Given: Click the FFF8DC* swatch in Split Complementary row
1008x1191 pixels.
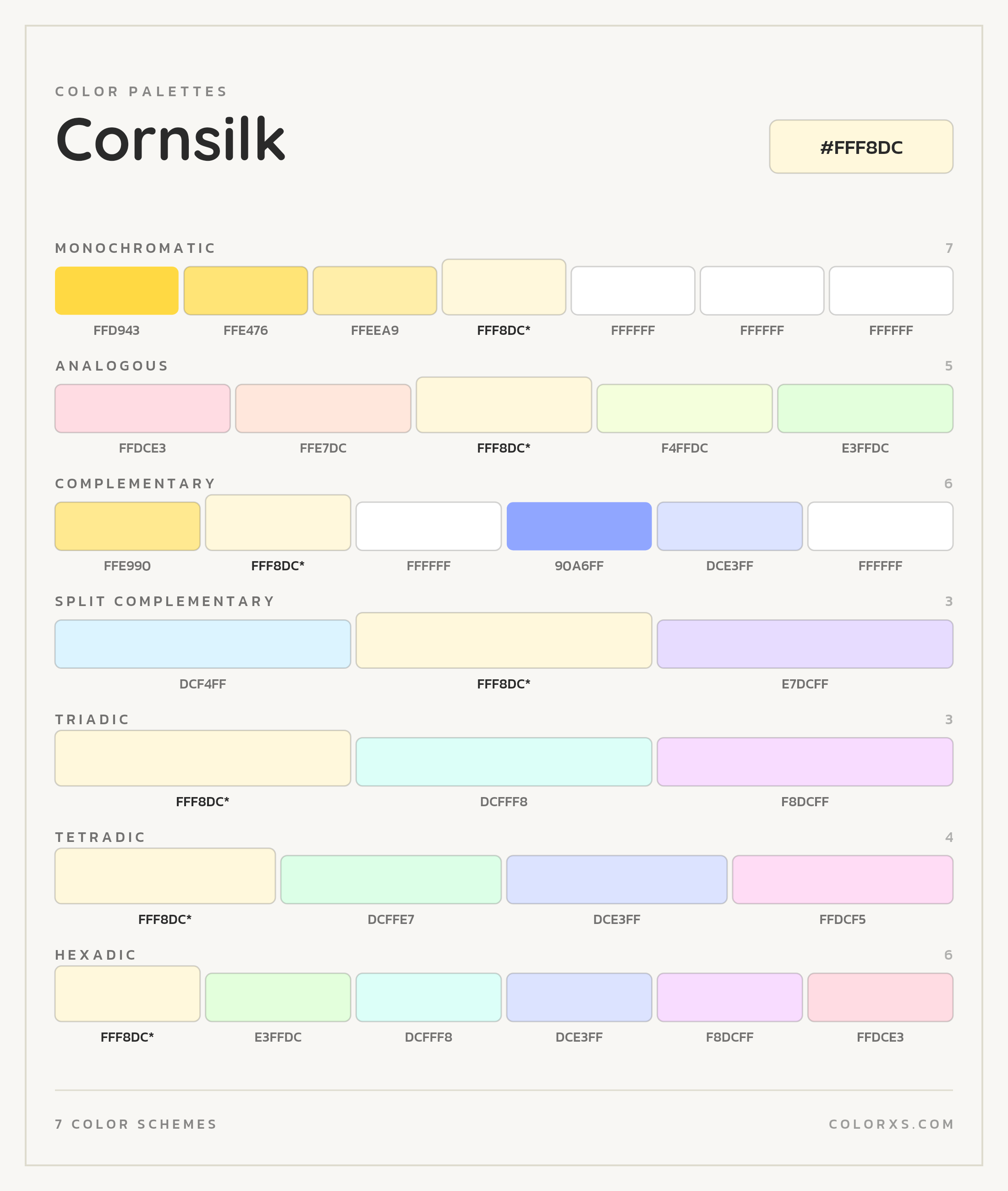Looking at the screenshot, I should [x=504, y=640].
